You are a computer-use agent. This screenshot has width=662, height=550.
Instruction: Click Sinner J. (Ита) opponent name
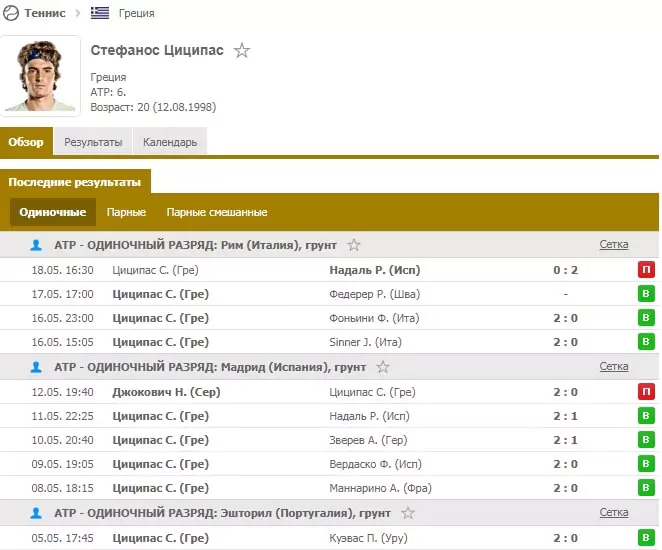point(365,342)
